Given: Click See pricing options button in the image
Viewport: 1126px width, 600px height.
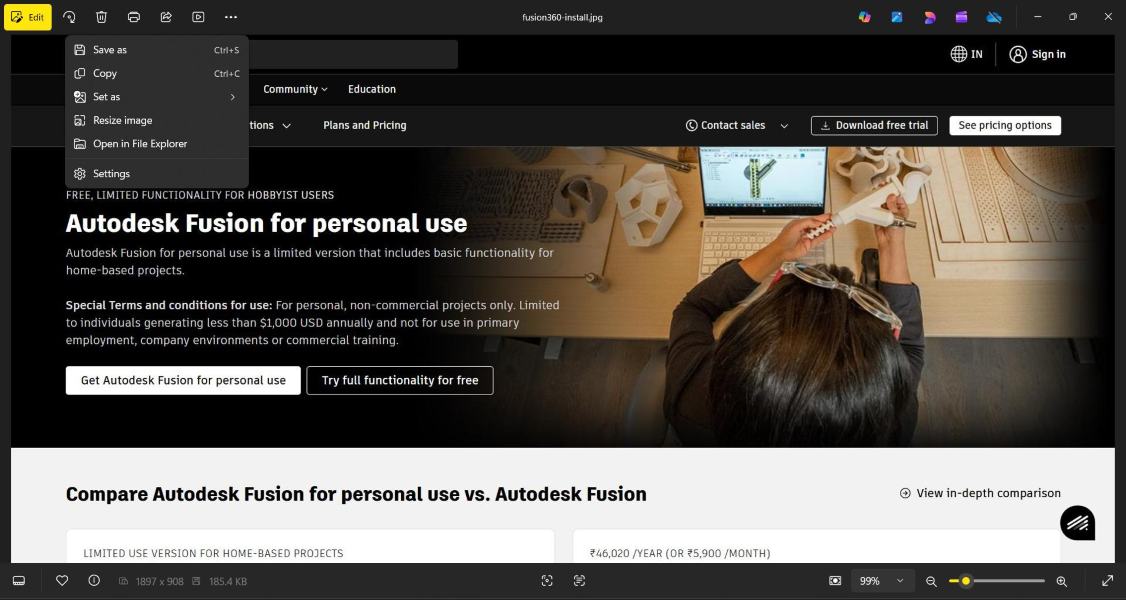Looking at the screenshot, I should tap(1005, 126).
